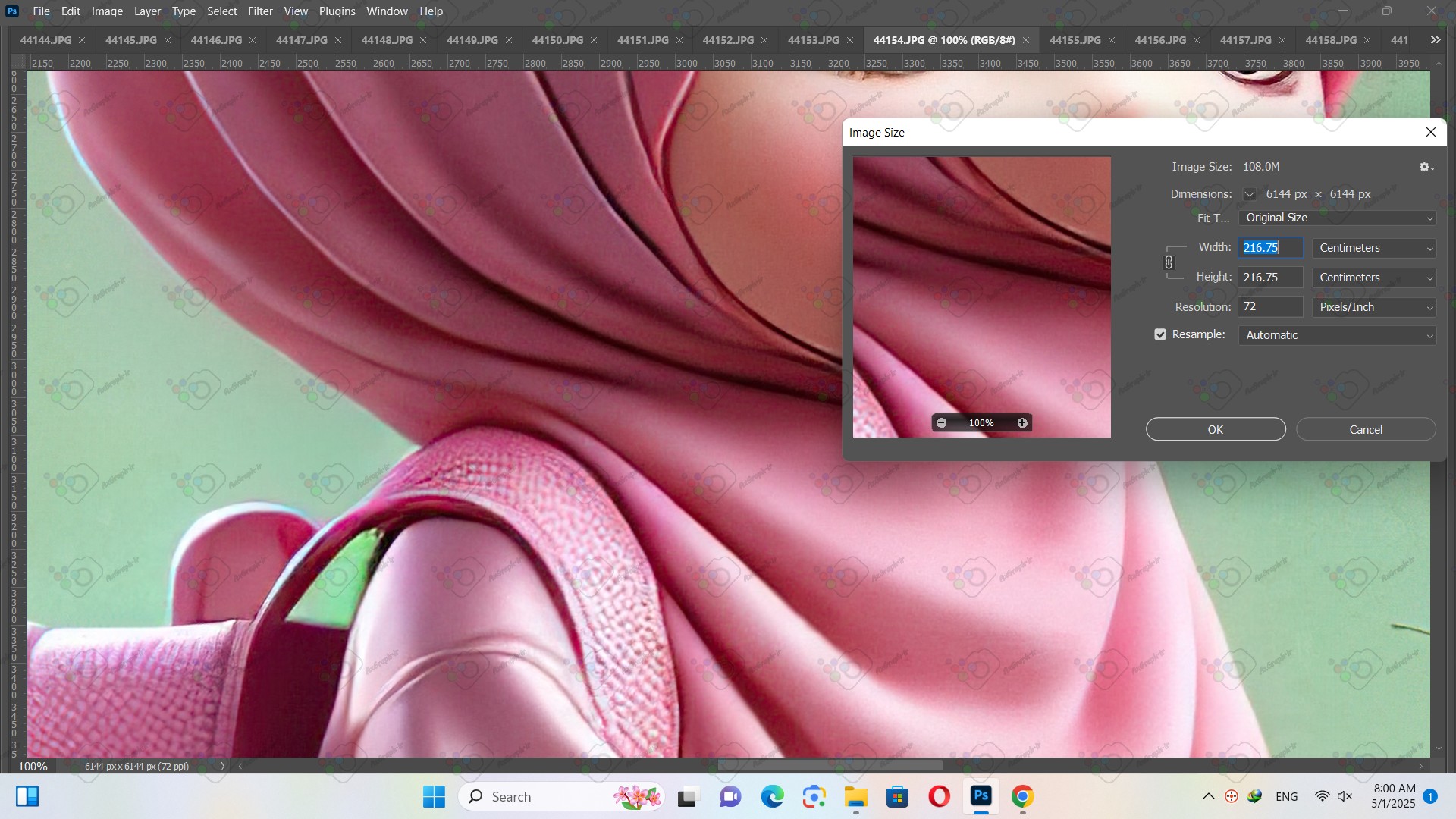This screenshot has height=819, width=1456.
Task: Open the Window menu
Action: pyautogui.click(x=387, y=11)
